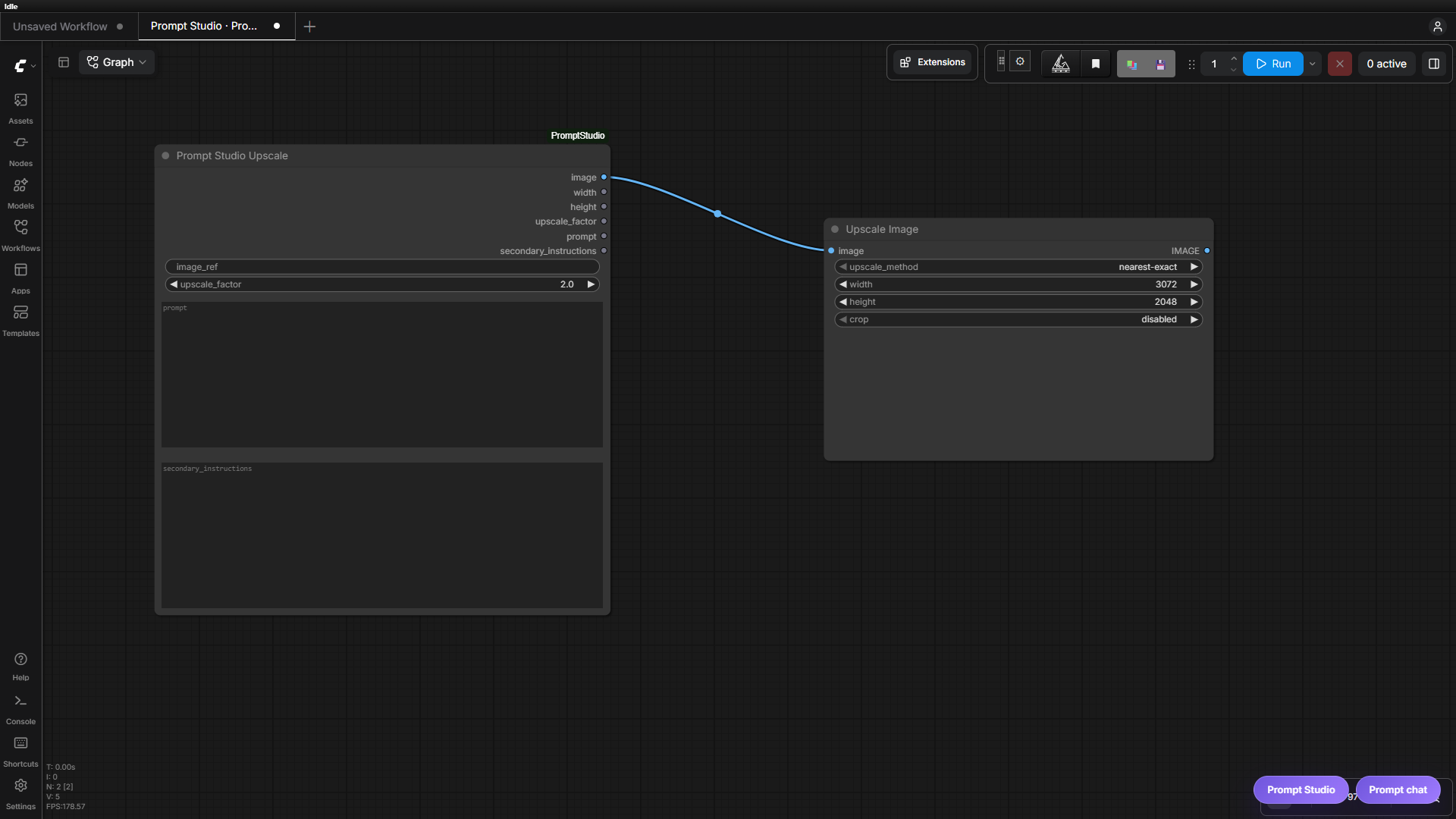Open the ComfyUI logo menu

[x=24, y=66]
